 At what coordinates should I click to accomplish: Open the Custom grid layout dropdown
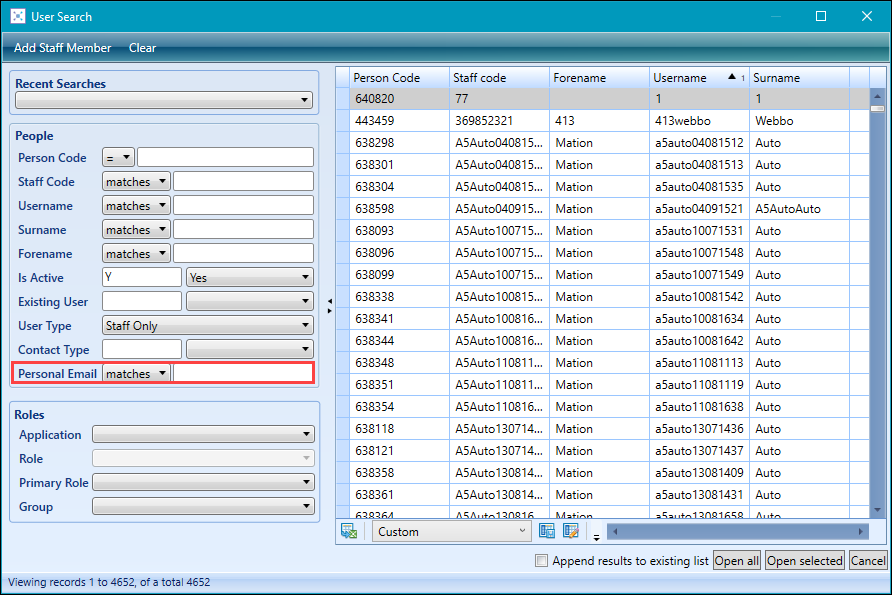pos(452,531)
